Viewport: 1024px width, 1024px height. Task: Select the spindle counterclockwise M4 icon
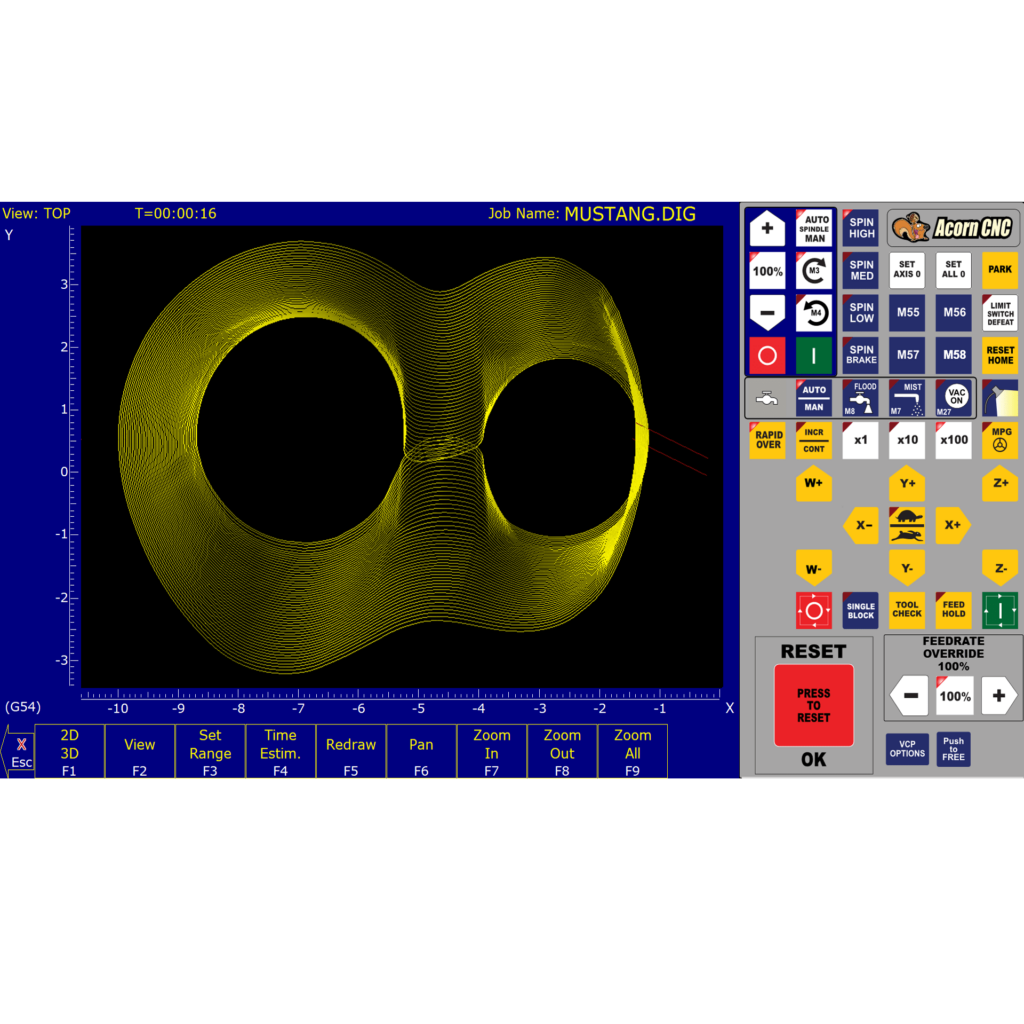pyautogui.click(x=814, y=313)
